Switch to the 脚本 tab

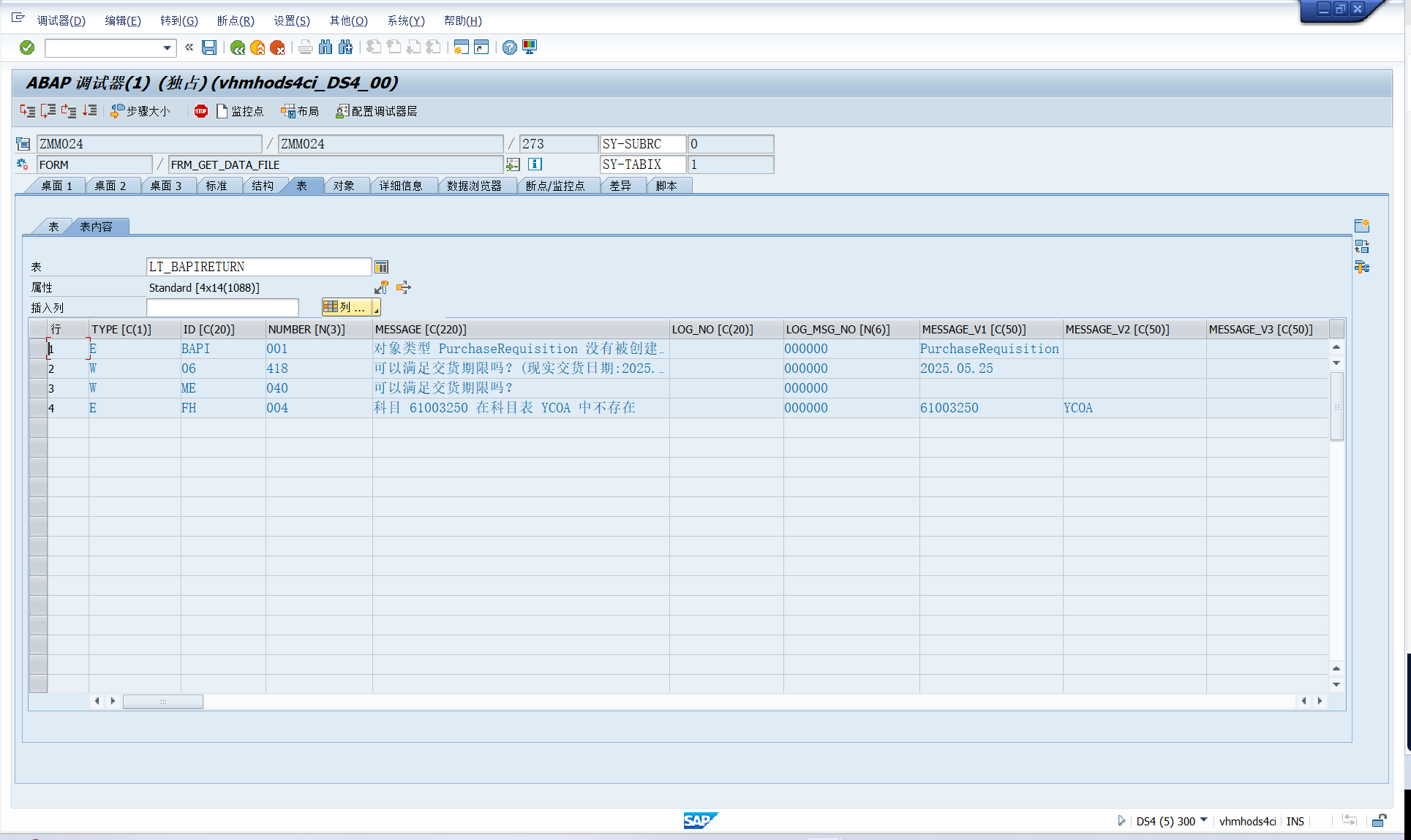tap(666, 186)
